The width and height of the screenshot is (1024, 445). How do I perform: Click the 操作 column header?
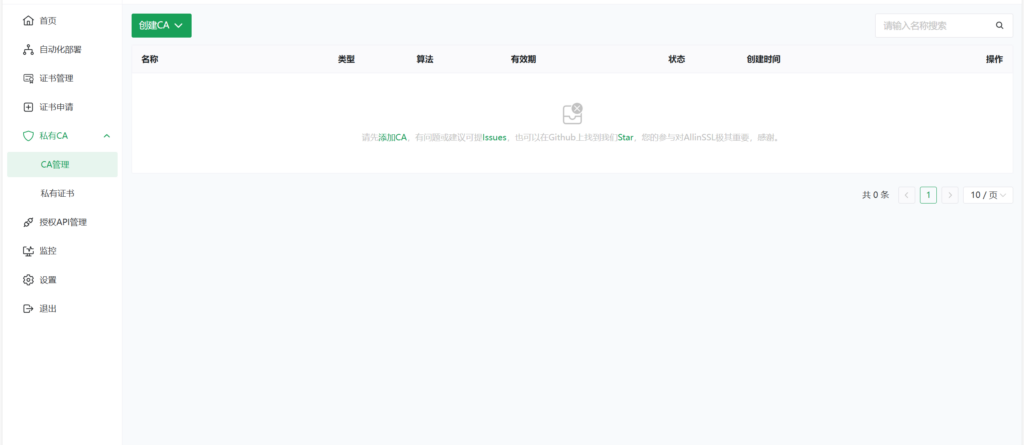pyautogui.click(x=994, y=59)
